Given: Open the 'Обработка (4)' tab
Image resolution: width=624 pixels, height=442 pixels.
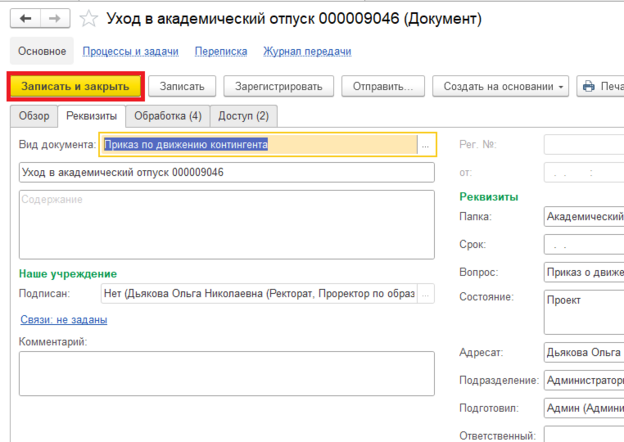Looking at the screenshot, I should tap(168, 116).
